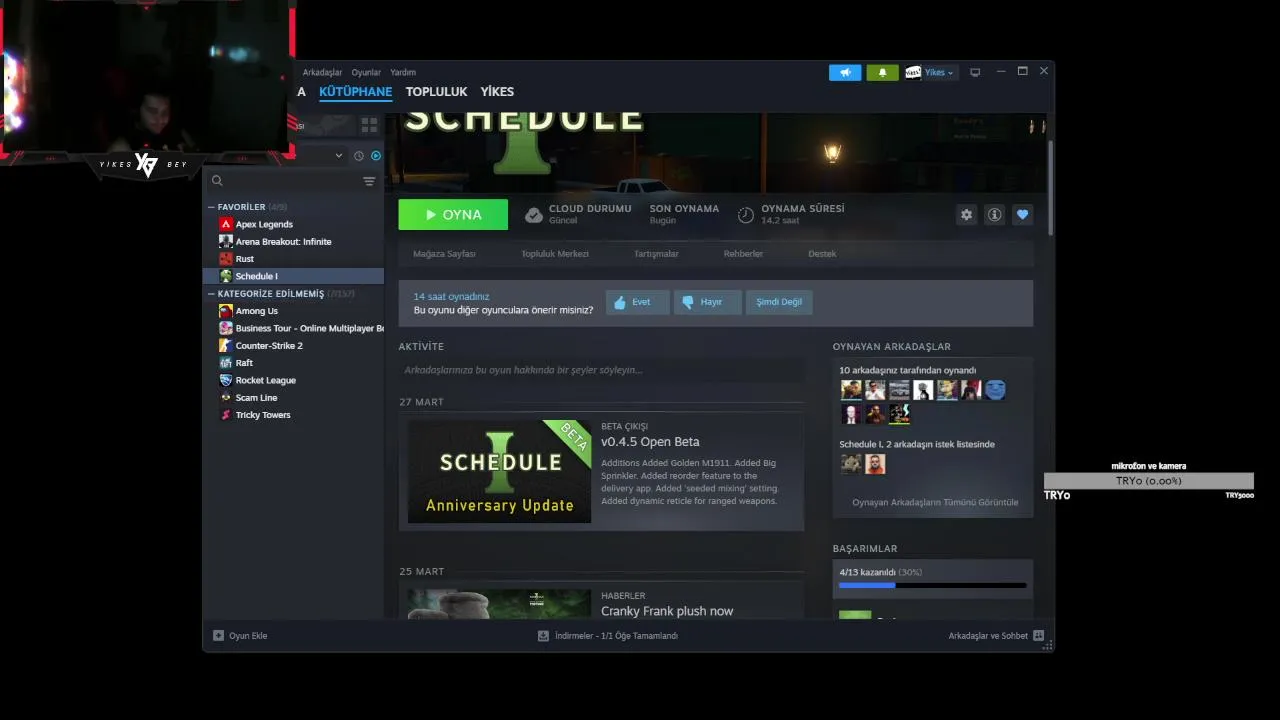Click the achievements progress bar

(932, 585)
